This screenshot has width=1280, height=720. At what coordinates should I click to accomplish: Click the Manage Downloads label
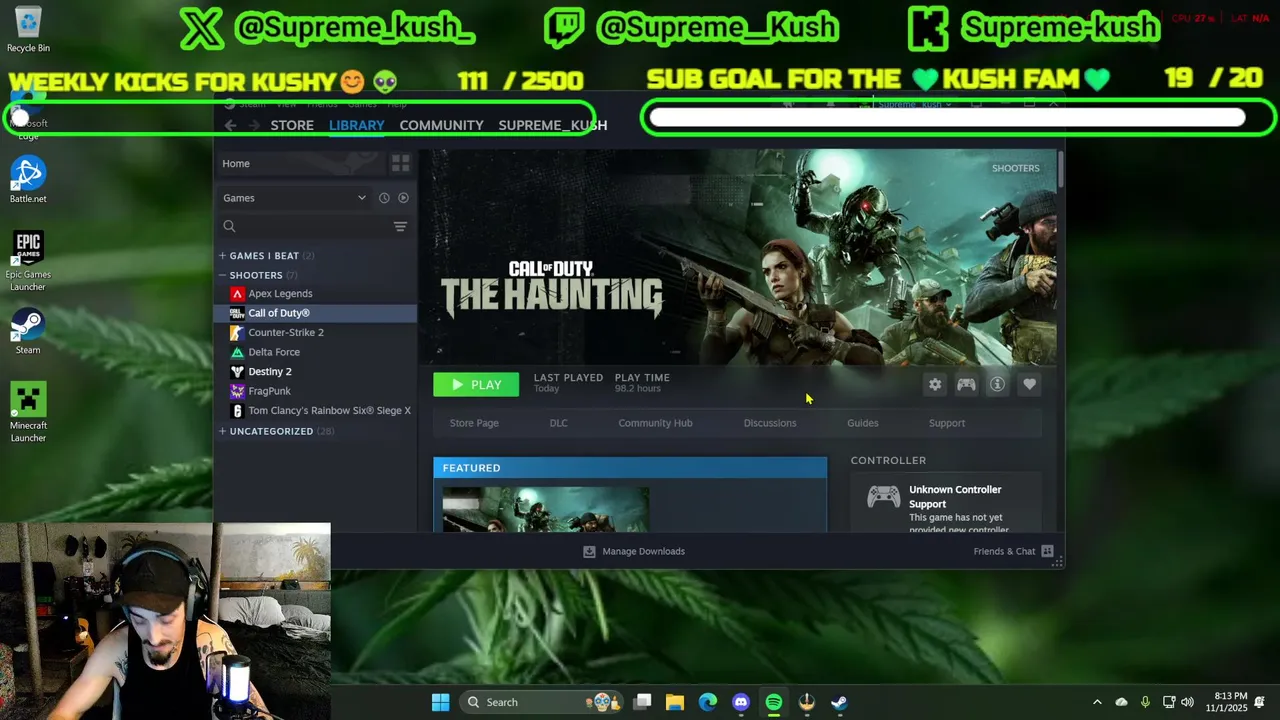click(643, 551)
